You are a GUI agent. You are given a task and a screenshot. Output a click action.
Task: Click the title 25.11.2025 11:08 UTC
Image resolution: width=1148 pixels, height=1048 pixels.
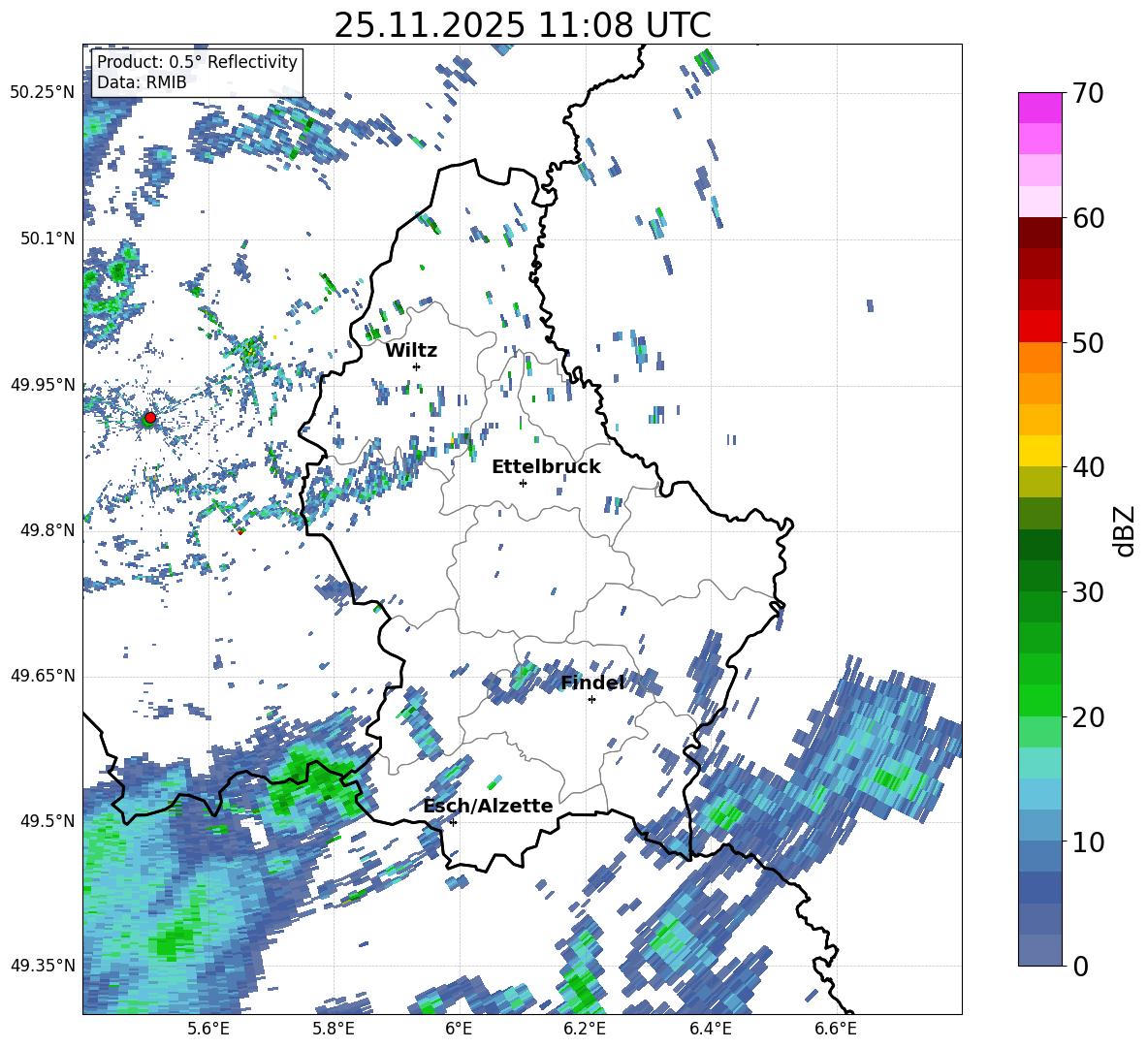tap(523, 25)
